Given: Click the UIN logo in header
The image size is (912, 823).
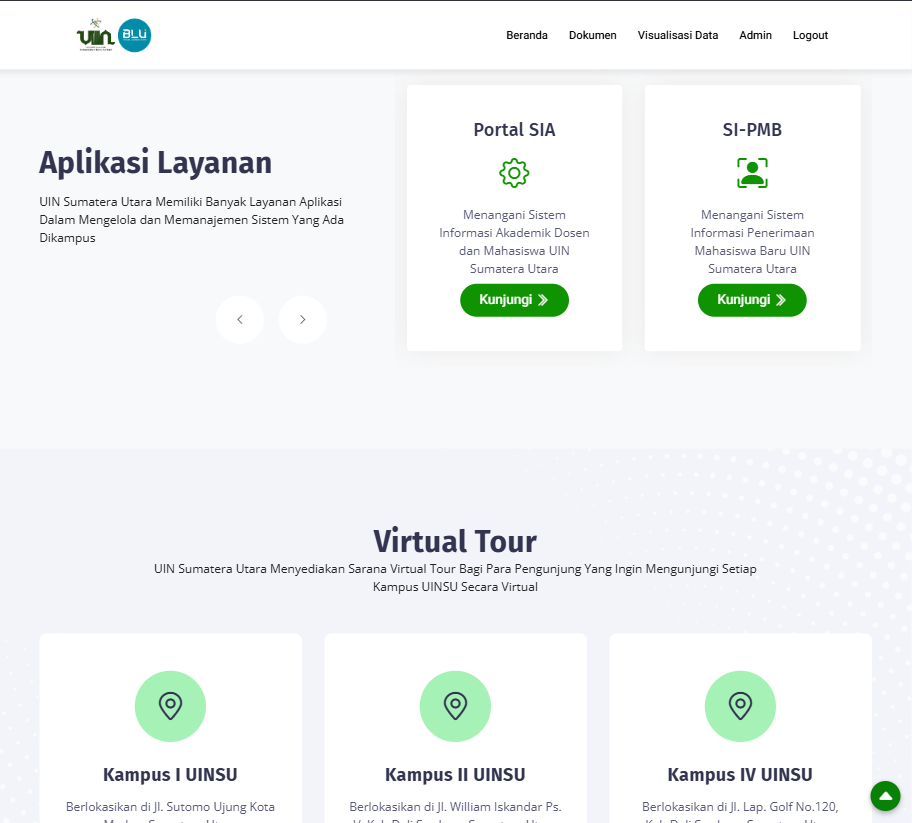Looking at the screenshot, I should (x=96, y=35).
